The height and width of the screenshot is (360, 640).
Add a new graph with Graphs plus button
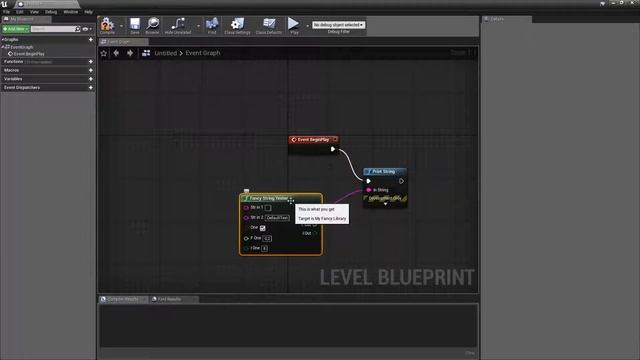pos(91,40)
